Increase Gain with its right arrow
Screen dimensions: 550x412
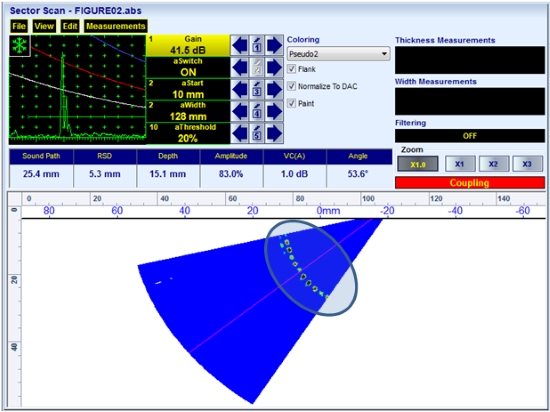[x=274, y=45]
